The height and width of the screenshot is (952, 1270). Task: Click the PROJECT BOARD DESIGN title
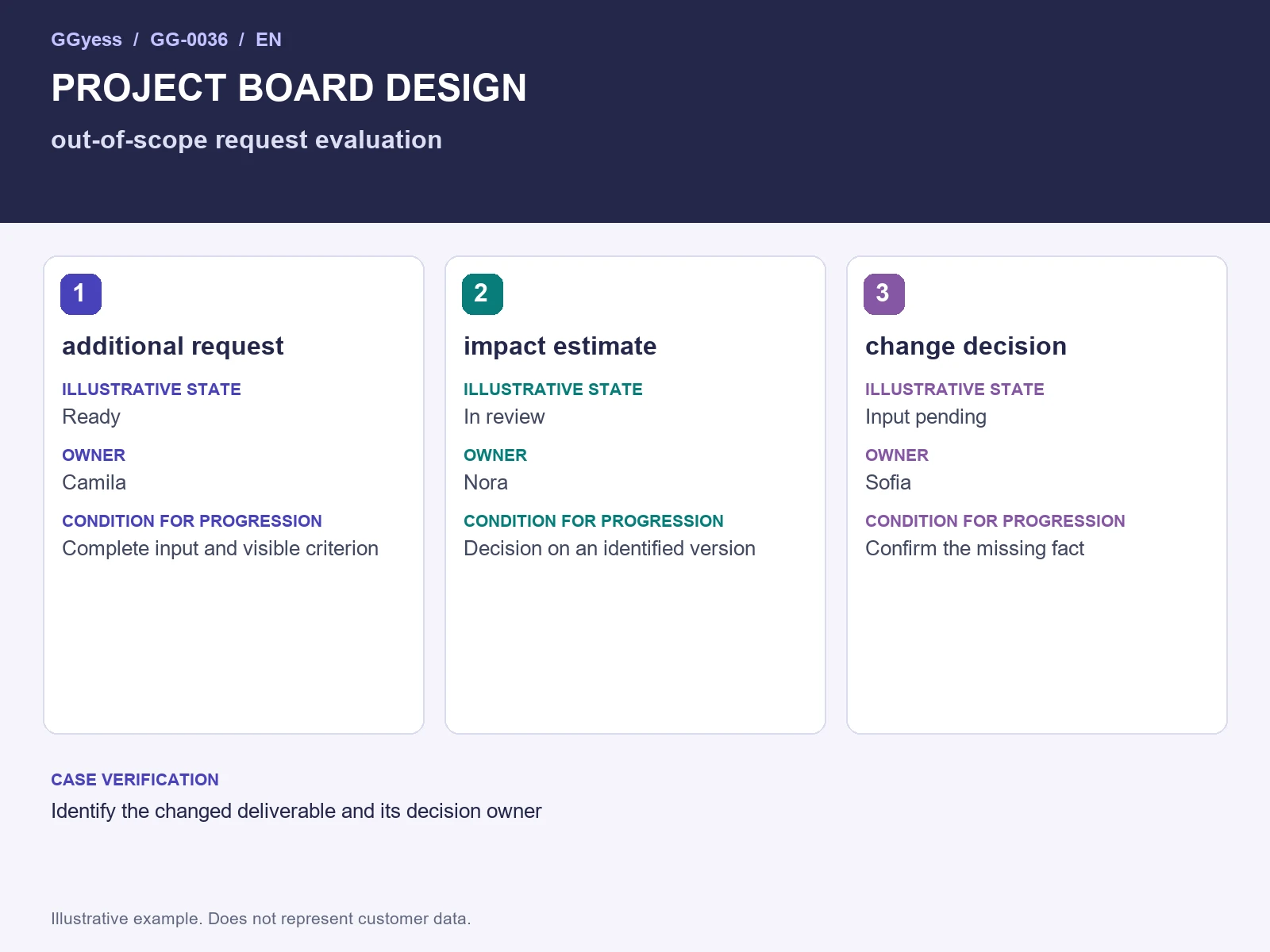click(x=289, y=88)
